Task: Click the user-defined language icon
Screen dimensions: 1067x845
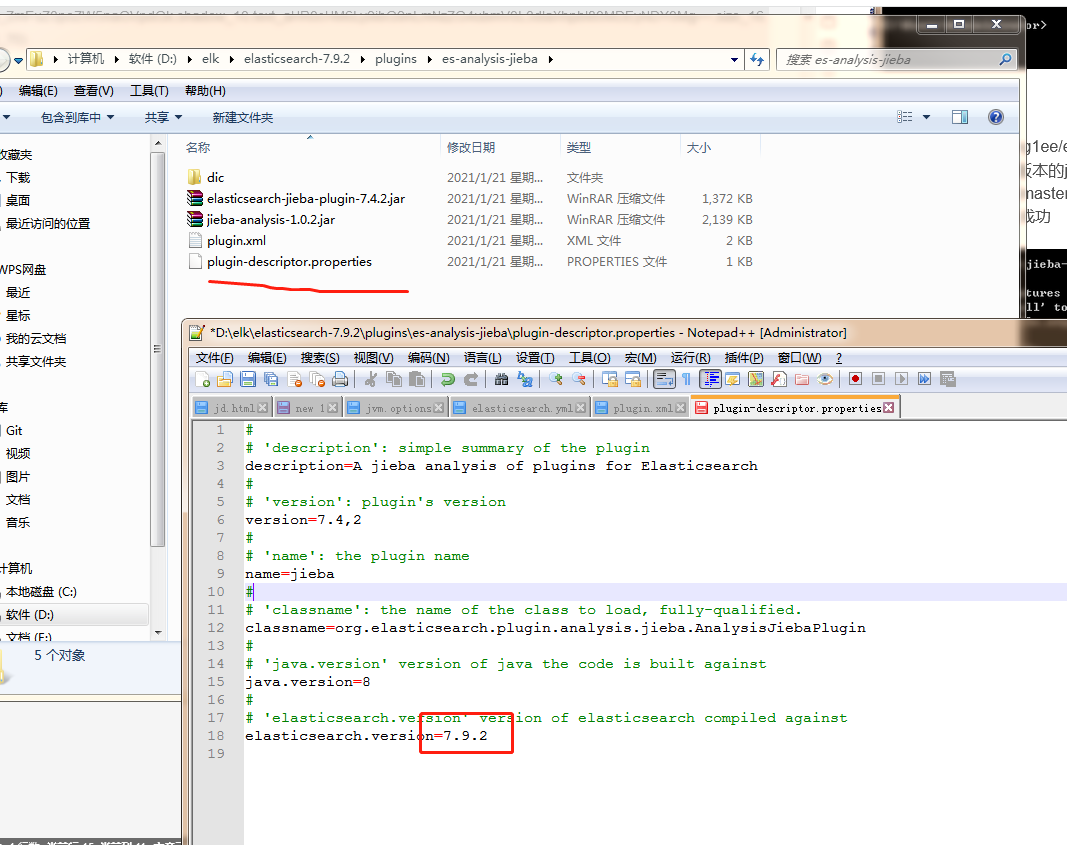Action: pyautogui.click(x=733, y=380)
